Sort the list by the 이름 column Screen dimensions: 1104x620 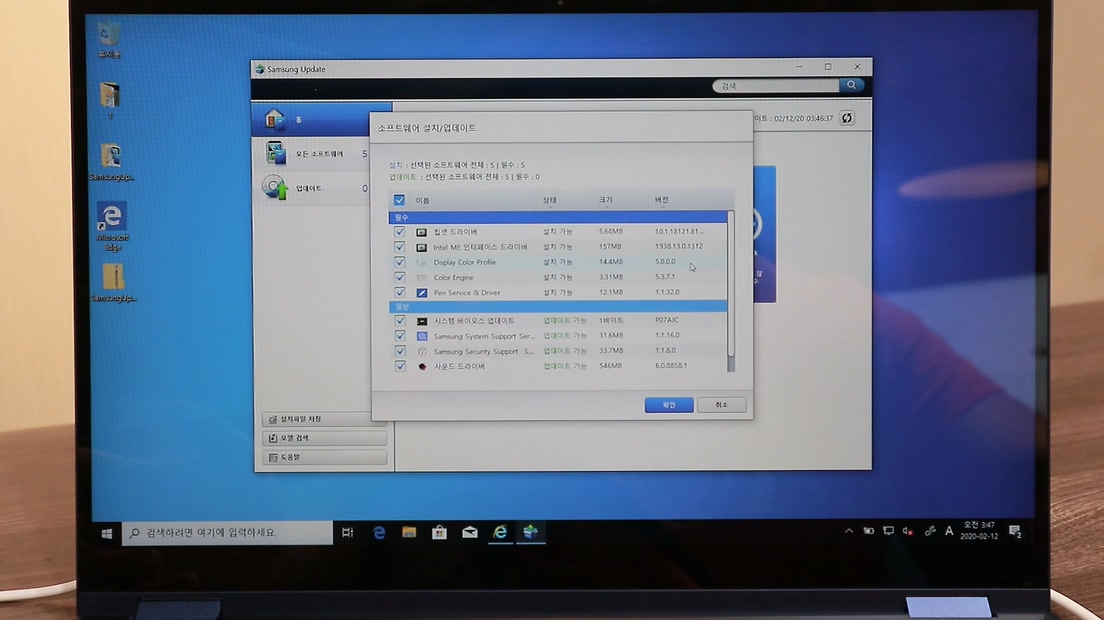click(422, 201)
